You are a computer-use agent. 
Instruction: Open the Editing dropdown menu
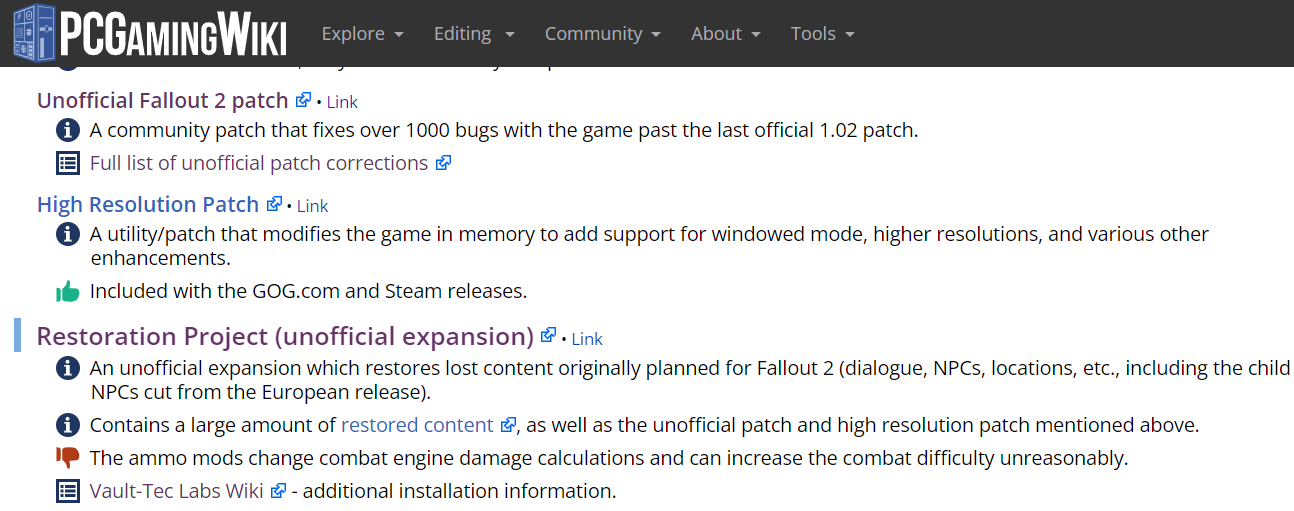coord(474,33)
